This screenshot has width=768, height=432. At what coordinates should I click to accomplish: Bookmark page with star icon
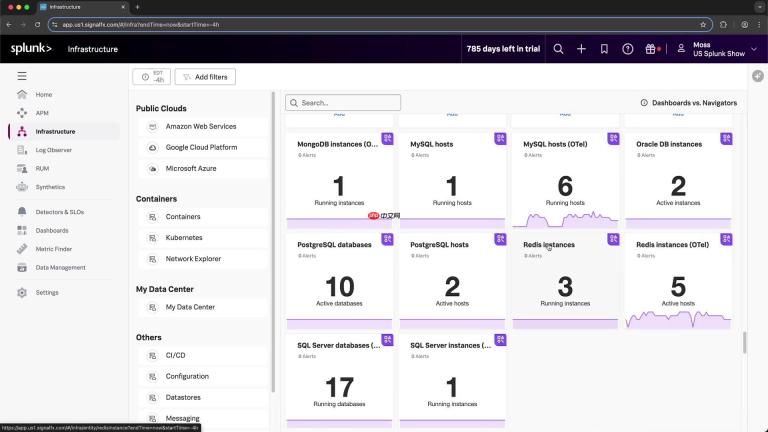tap(703, 24)
